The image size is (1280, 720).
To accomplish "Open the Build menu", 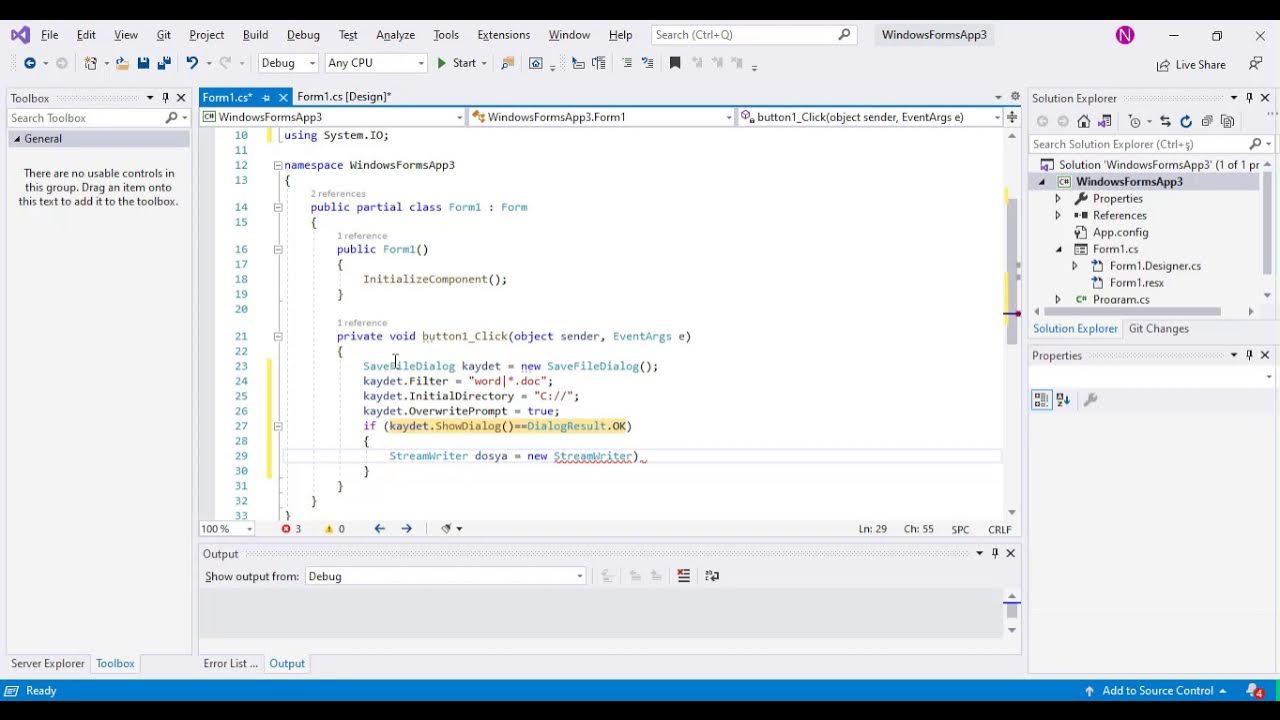I will point(255,35).
